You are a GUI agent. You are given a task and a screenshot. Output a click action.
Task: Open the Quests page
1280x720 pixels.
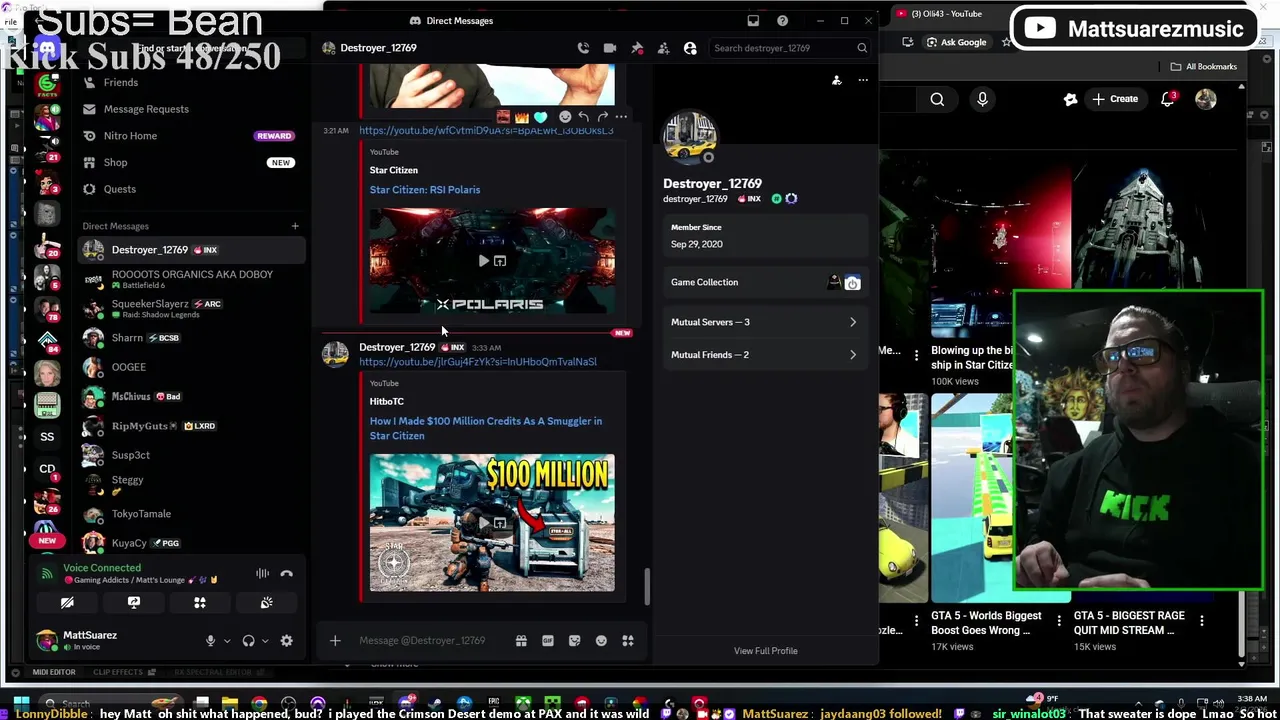(x=190, y=189)
